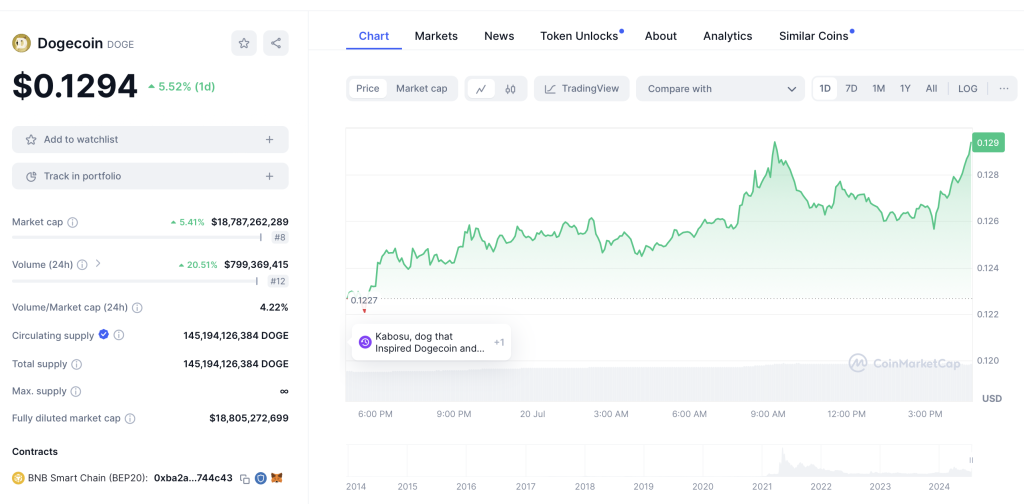Click the info icon beside Volume/Market cap (24h)

[137, 307]
